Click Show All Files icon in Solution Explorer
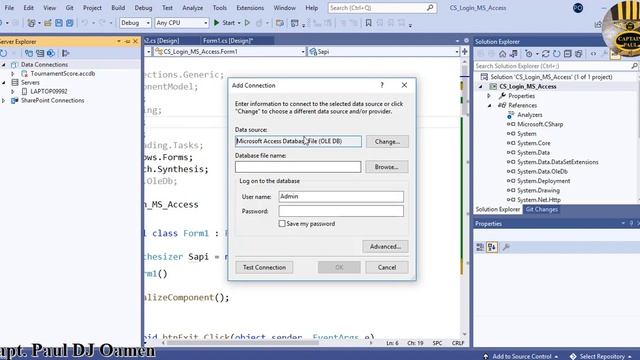Image resolution: width=640 pixels, height=360 pixels. pyautogui.click(x=578, y=54)
